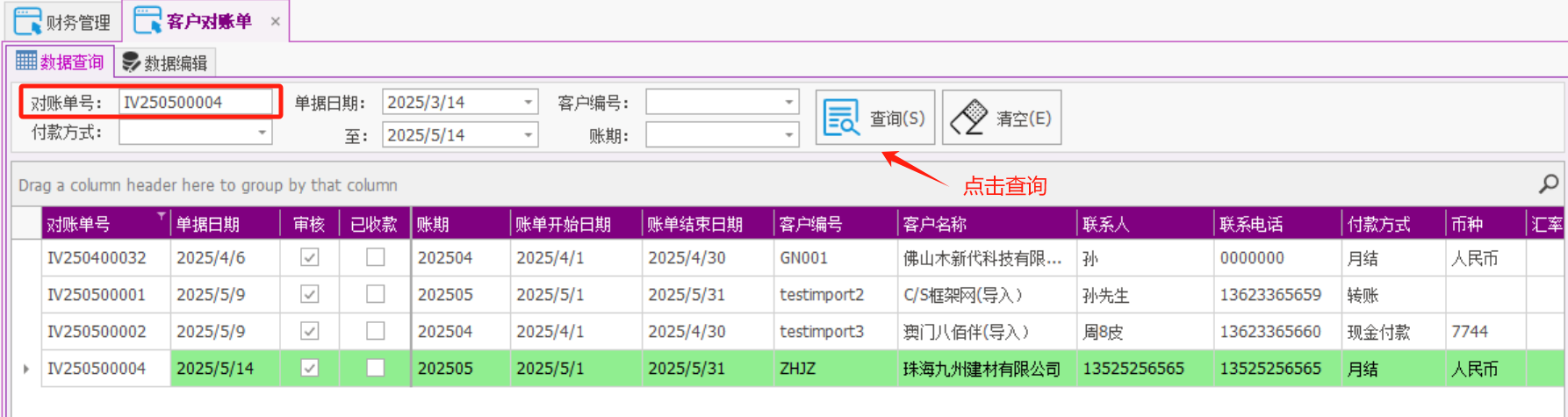Click customer code testimport2 cell
Viewport: 1568px width, 417px height.
tap(836, 295)
